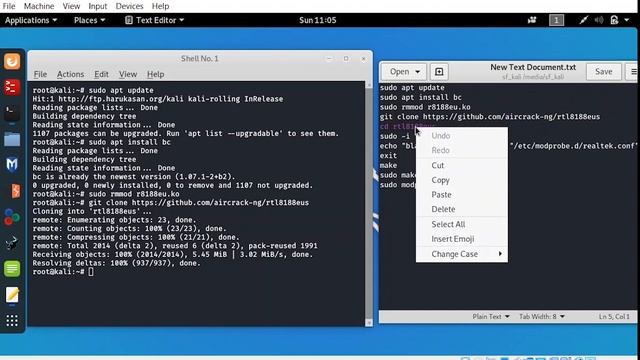
Task: Click the workspace 1 indicator in top bar
Action: [556, 20]
